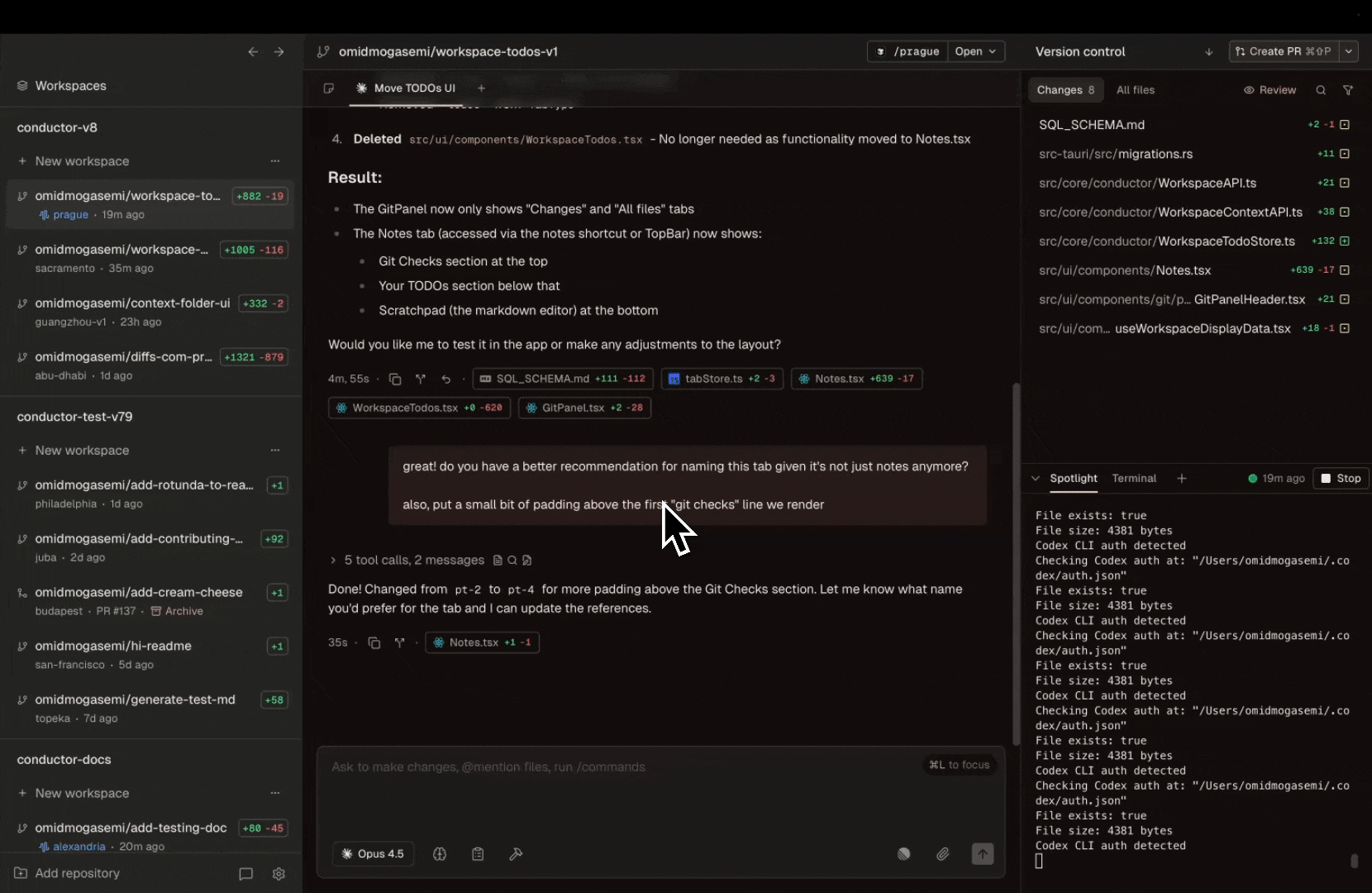Click the copy icon next to 4m, 55s
The width and height of the screenshot is (1372, 893).
point(395,379)
